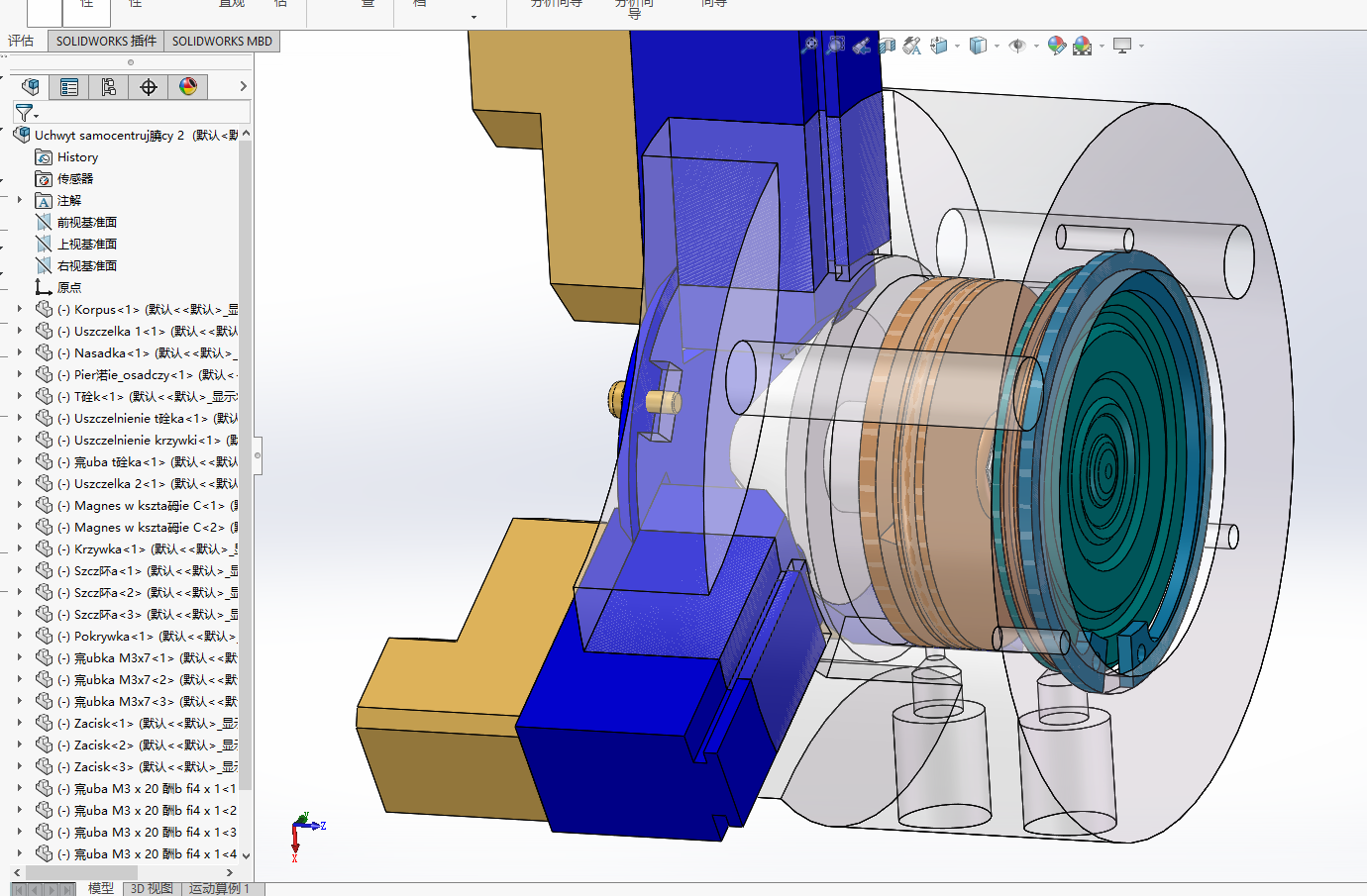The height and width of the screenshot is (896, 1367).
Task: Click the Zacisk<1> component icon
Action: pyautogui.click(x=44, y=723)
